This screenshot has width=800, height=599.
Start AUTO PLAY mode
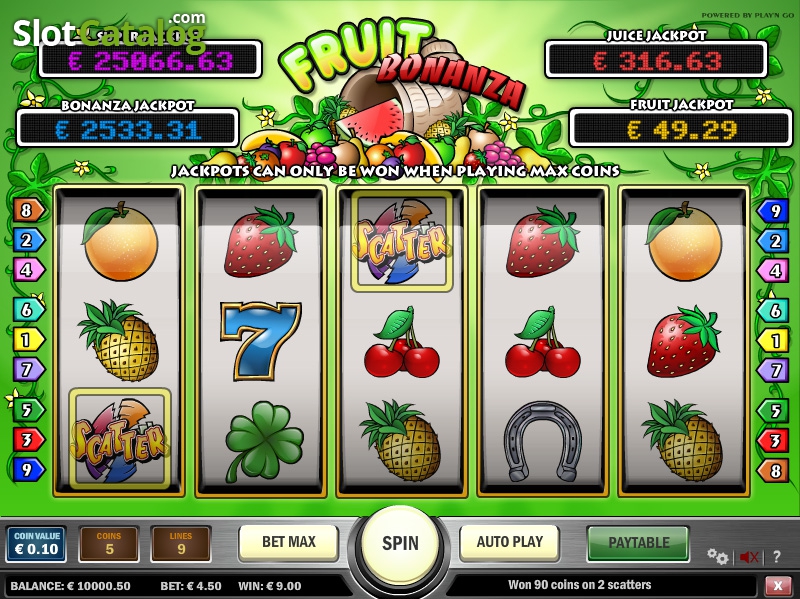510,542
